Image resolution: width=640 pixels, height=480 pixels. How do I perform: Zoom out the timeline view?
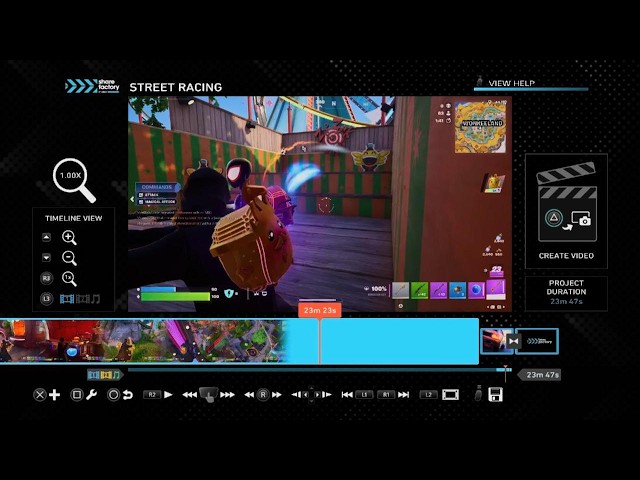pyautogui.click(x=69, y=258)
